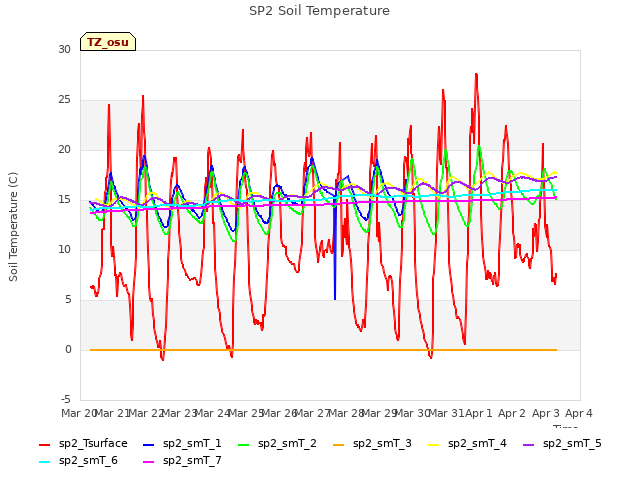The width and height of the screenshot is (640, 480).
Task: Click the yellow sp2_smT_4 legend swatch
Action: 433,444
